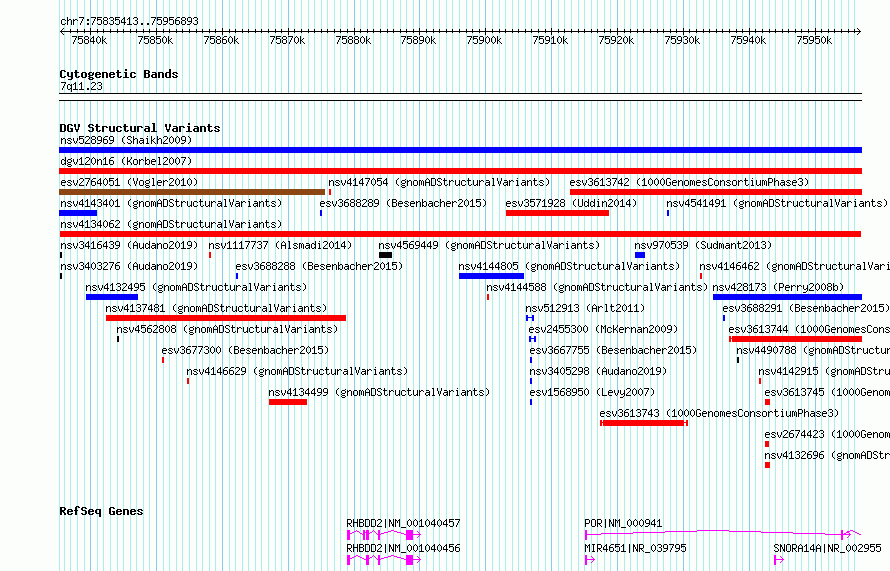
Task: Click esv2455300 (McKernan2009) label
Action: point(603,329)
